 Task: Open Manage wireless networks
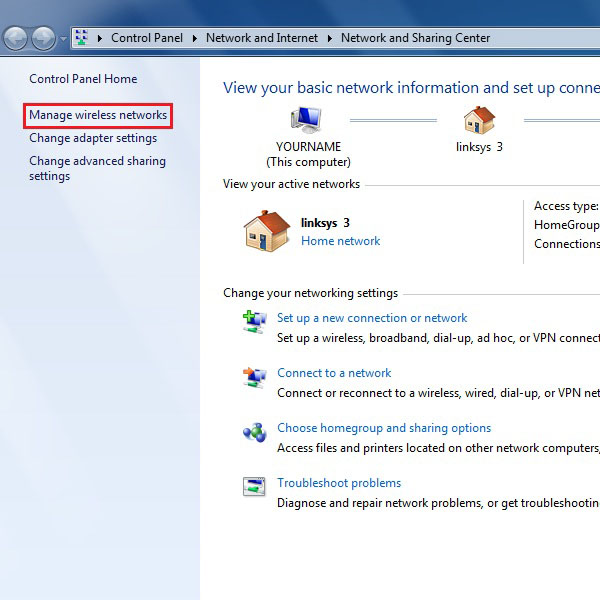tap(98, 115)
